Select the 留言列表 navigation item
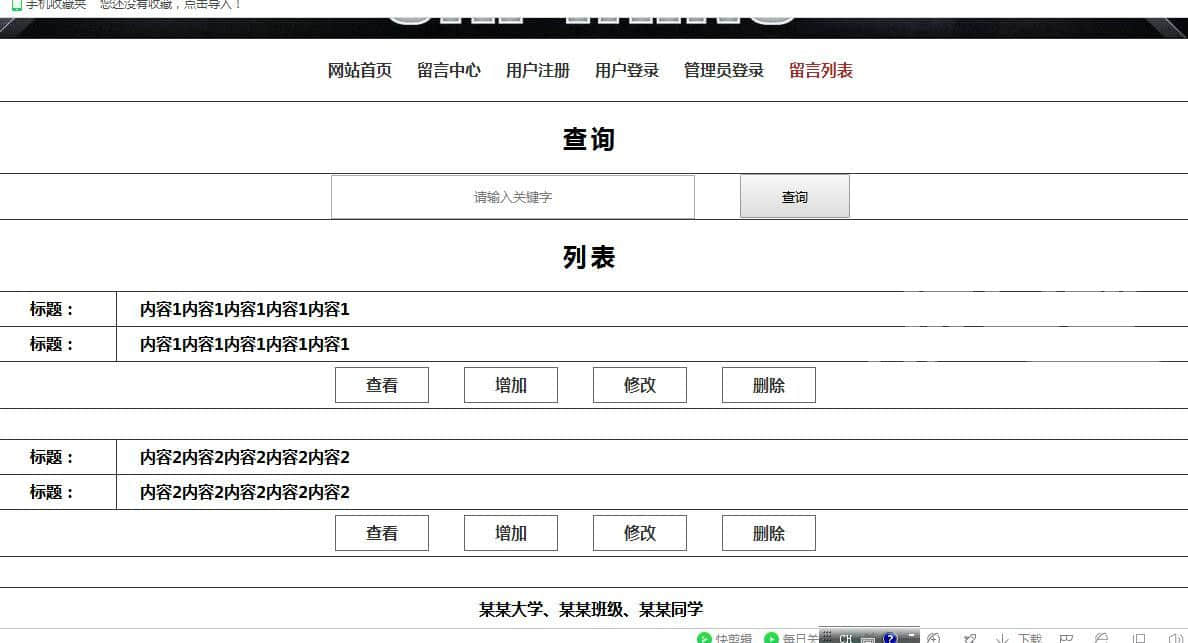This screenshot has width=1188, height=643. click(821, 71)
